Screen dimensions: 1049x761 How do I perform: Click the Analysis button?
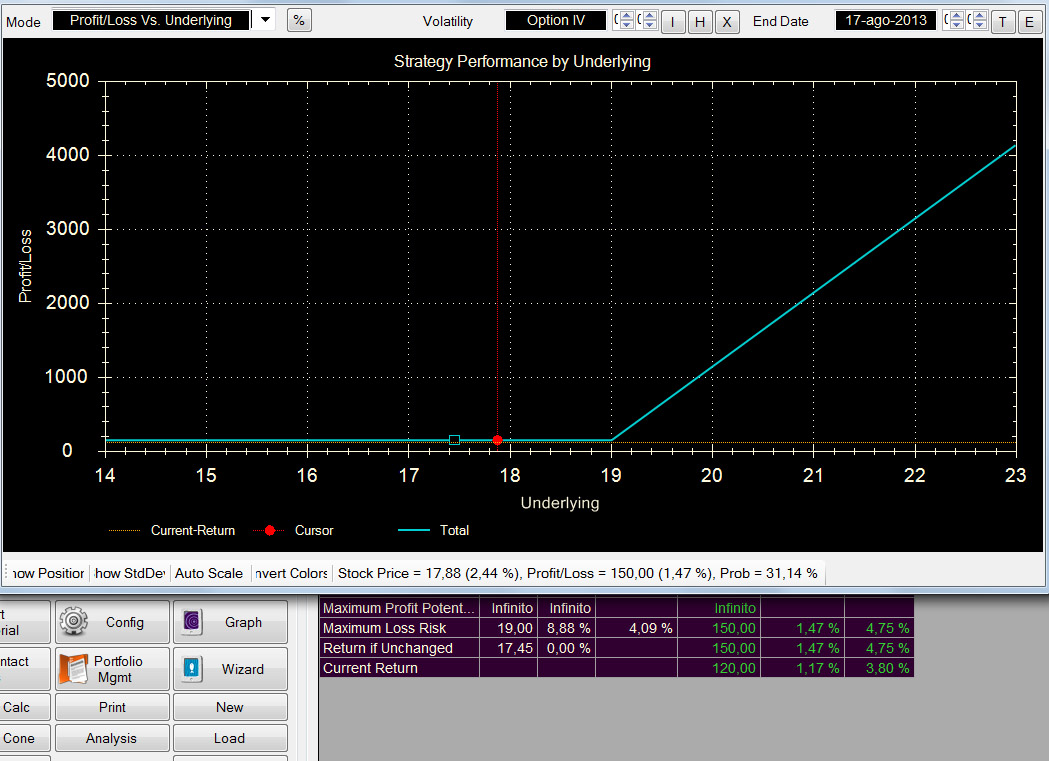[112, 738]
